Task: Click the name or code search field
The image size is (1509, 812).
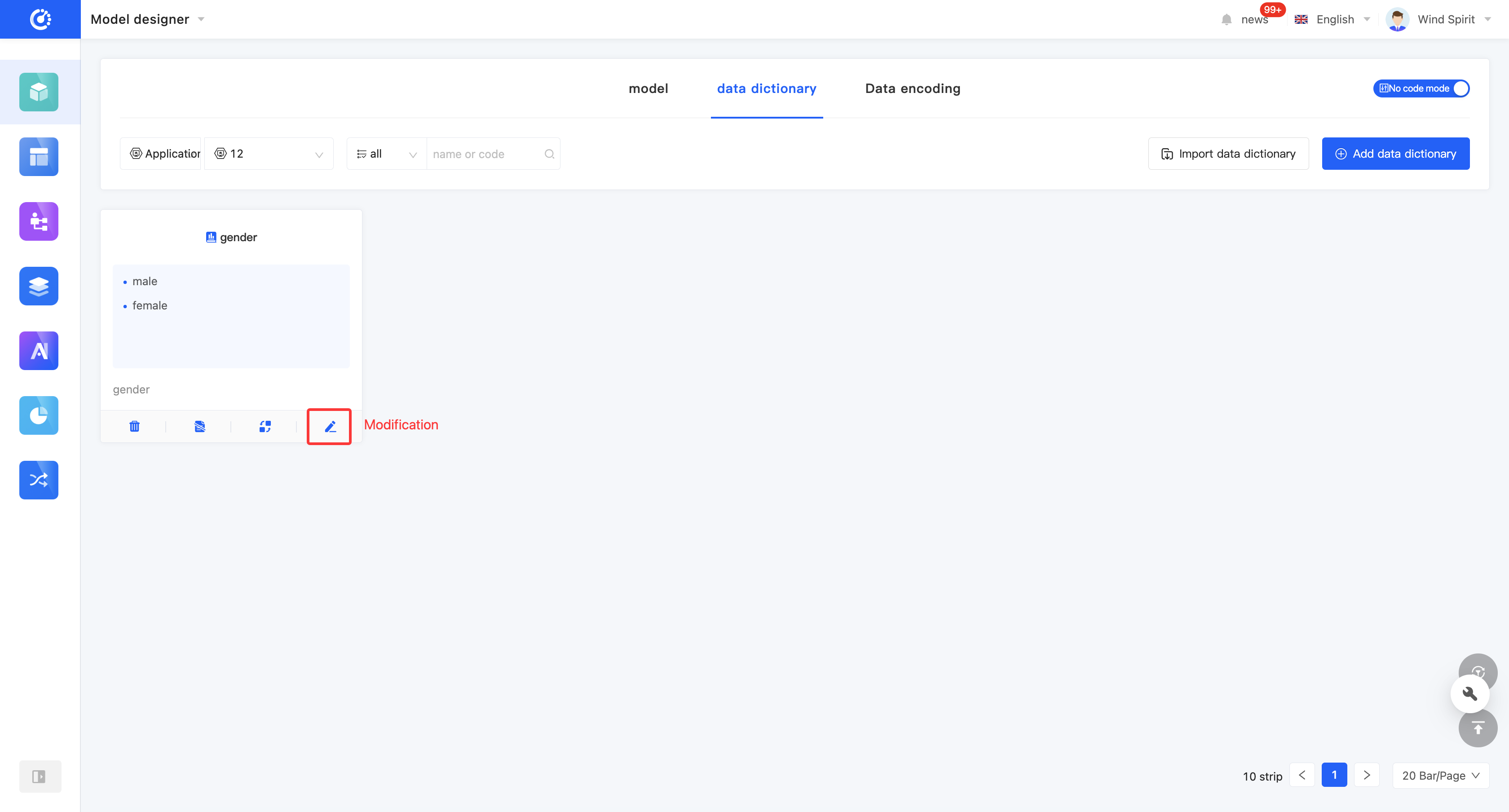Action: click(x=486, y=154)
